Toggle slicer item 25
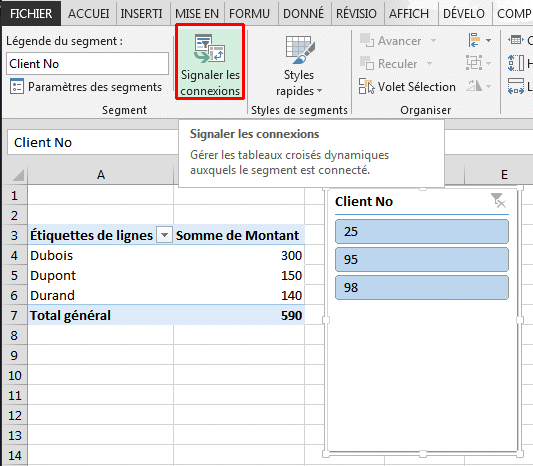The height and width of the screenshot is (466, 533). [x=422, y=231]
